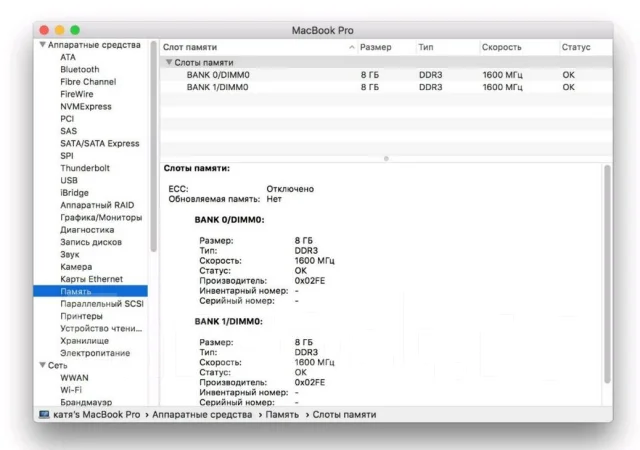Click the sidebar vertical scrollbar
The height and width of the screenshot is (450, 640).
153,146
